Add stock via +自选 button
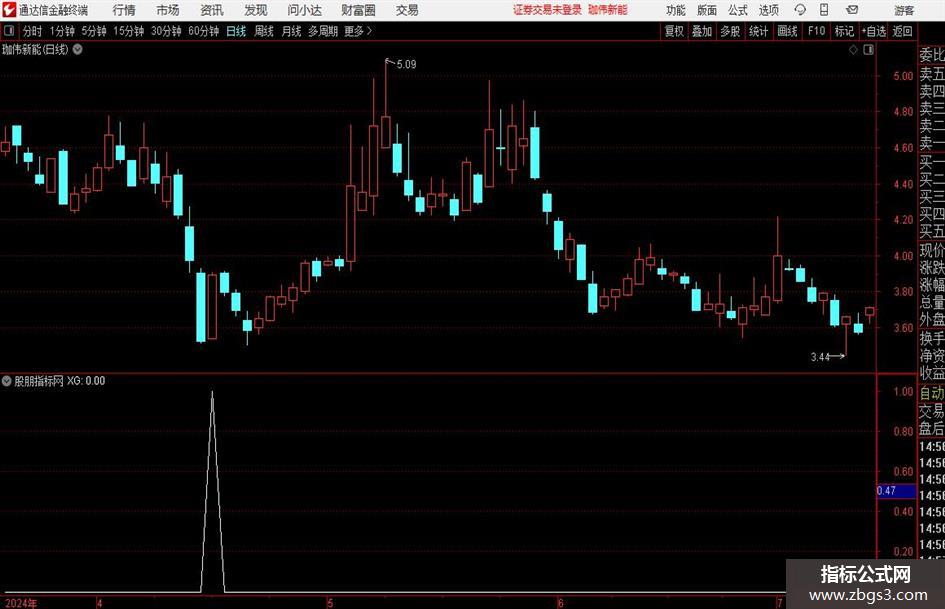 point(874,31)
